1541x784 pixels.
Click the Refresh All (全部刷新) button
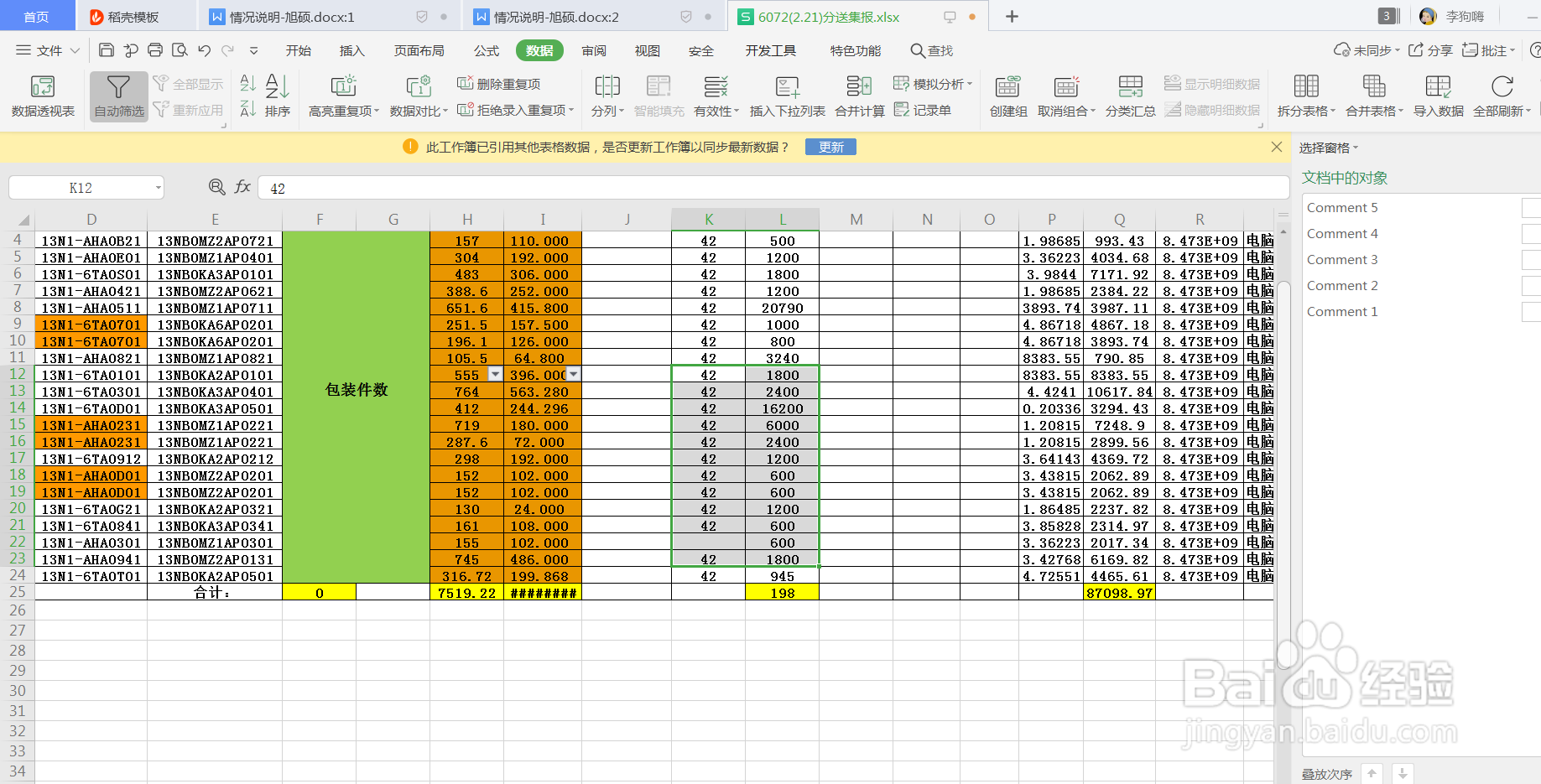coord(1502,96)
